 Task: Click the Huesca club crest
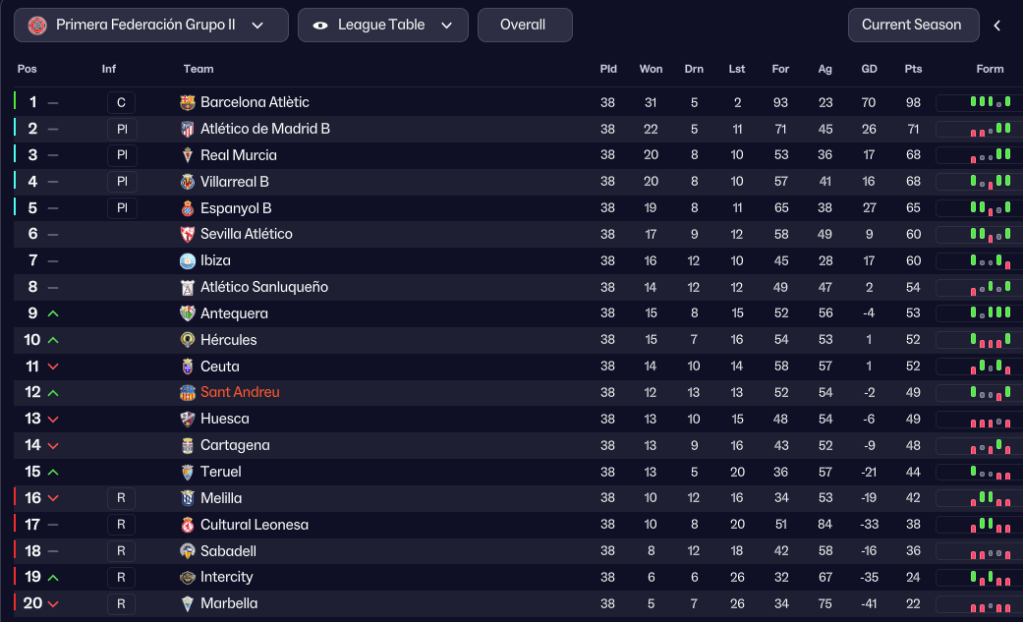[187, 419]
